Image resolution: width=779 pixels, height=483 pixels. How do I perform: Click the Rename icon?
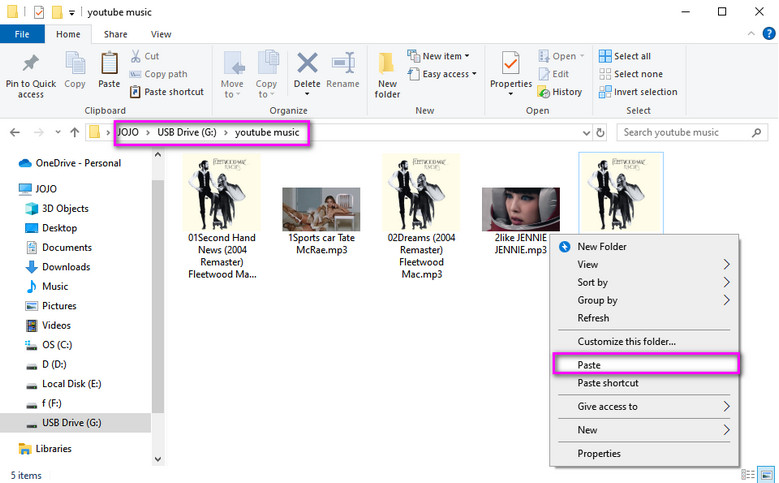pos(343,63)
